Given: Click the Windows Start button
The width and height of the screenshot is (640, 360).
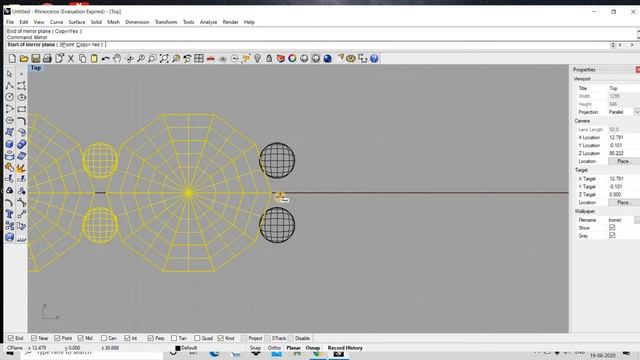Looking at the screenshot, I should click(x=10, y=353).
